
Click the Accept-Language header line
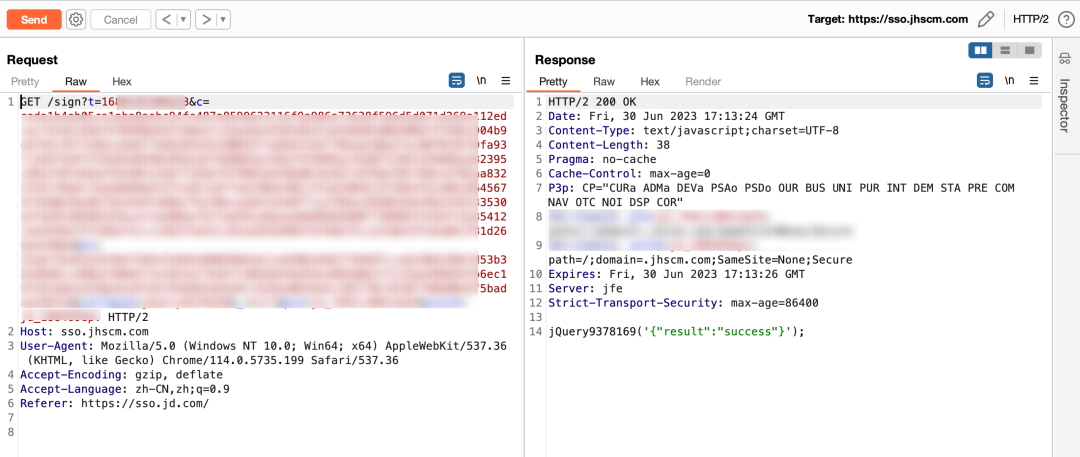pos(125,389)
